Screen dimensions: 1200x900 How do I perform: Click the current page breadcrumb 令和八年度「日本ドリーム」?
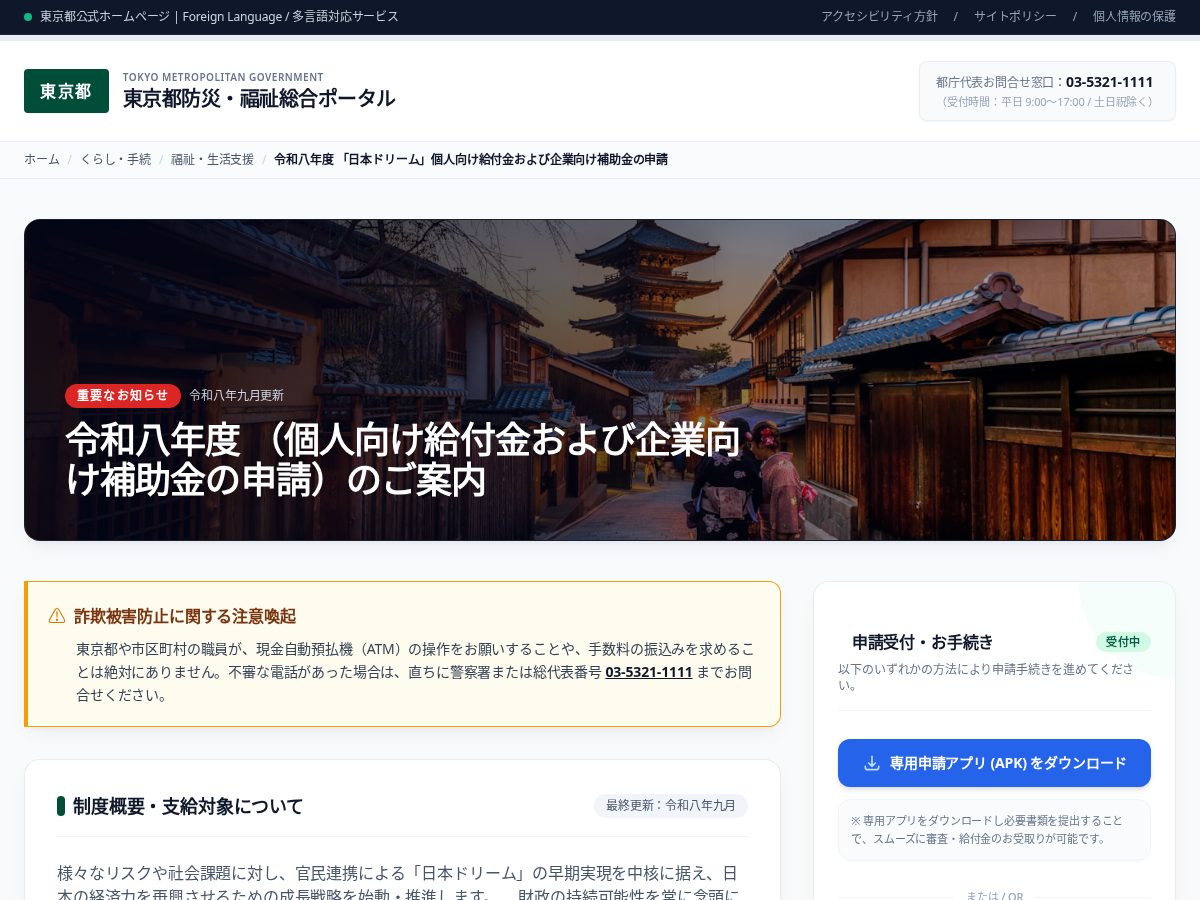coord(470,159)
